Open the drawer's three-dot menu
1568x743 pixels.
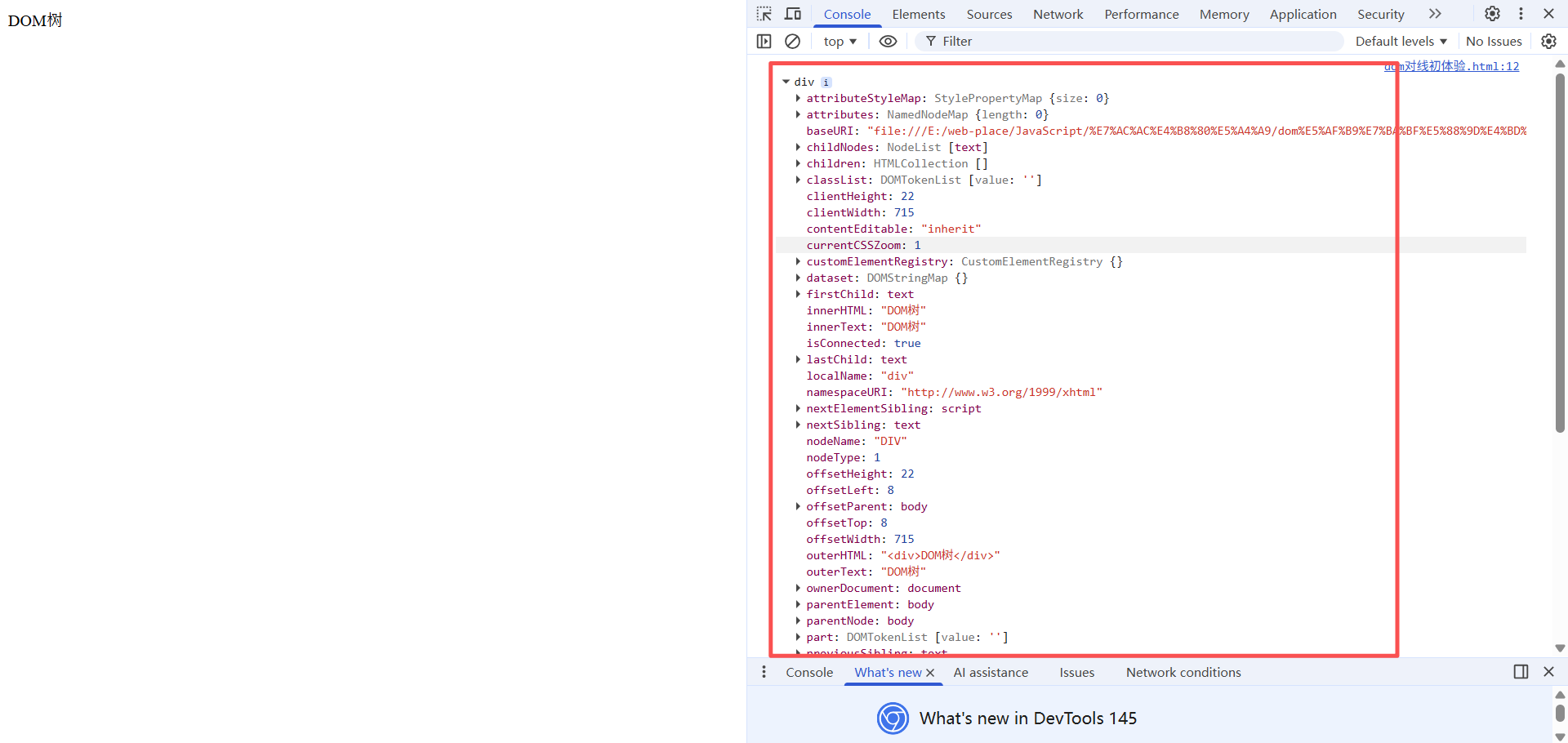click(x=764, y=672)
